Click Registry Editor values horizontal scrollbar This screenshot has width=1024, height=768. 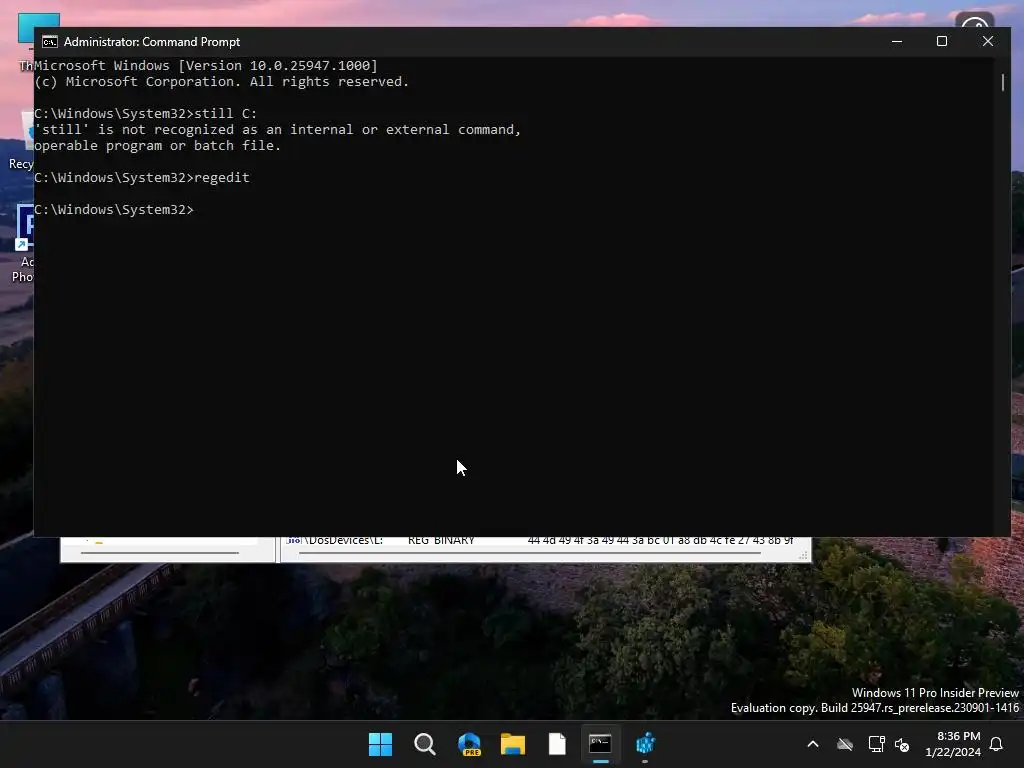tap(530, 553)
